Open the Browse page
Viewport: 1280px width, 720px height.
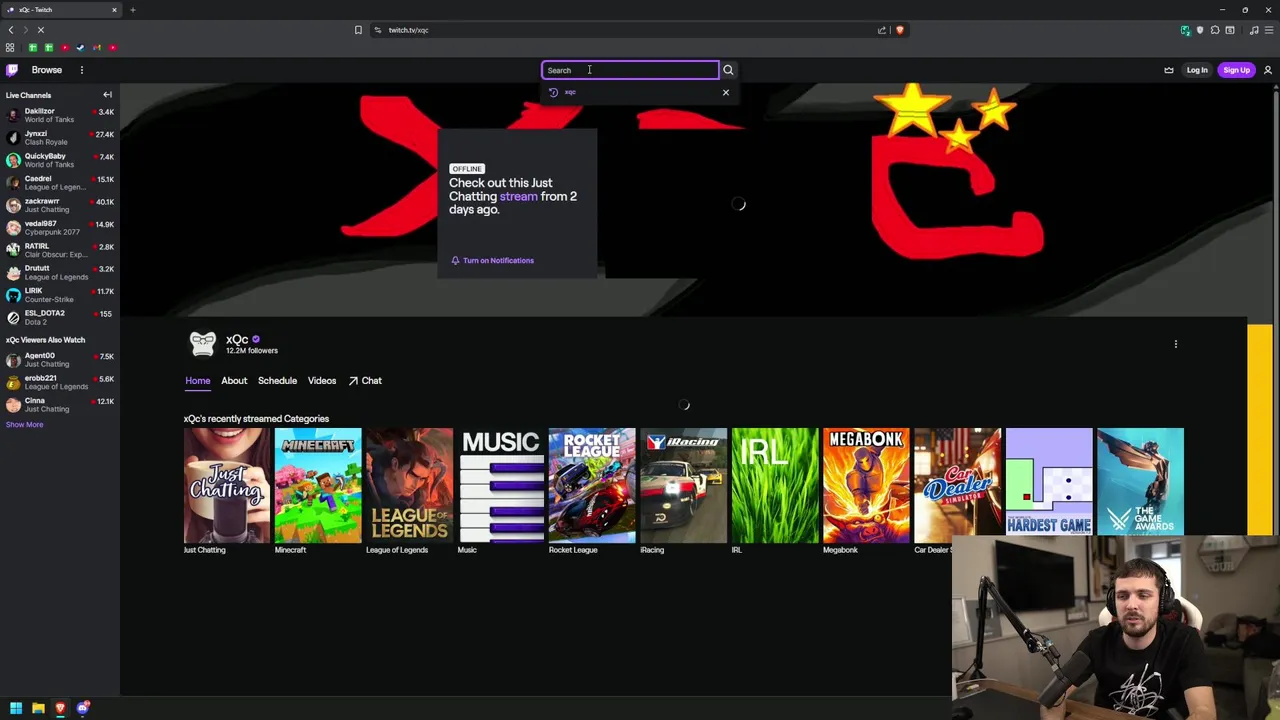46,70
